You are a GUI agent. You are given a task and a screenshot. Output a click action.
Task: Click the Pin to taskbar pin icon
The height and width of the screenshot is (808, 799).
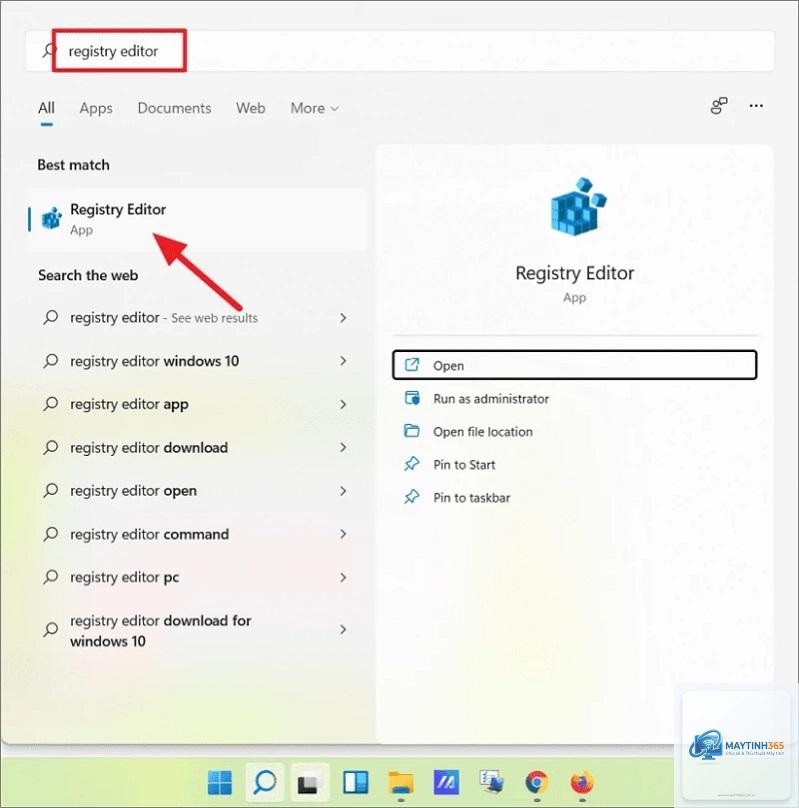coord(412,497)
